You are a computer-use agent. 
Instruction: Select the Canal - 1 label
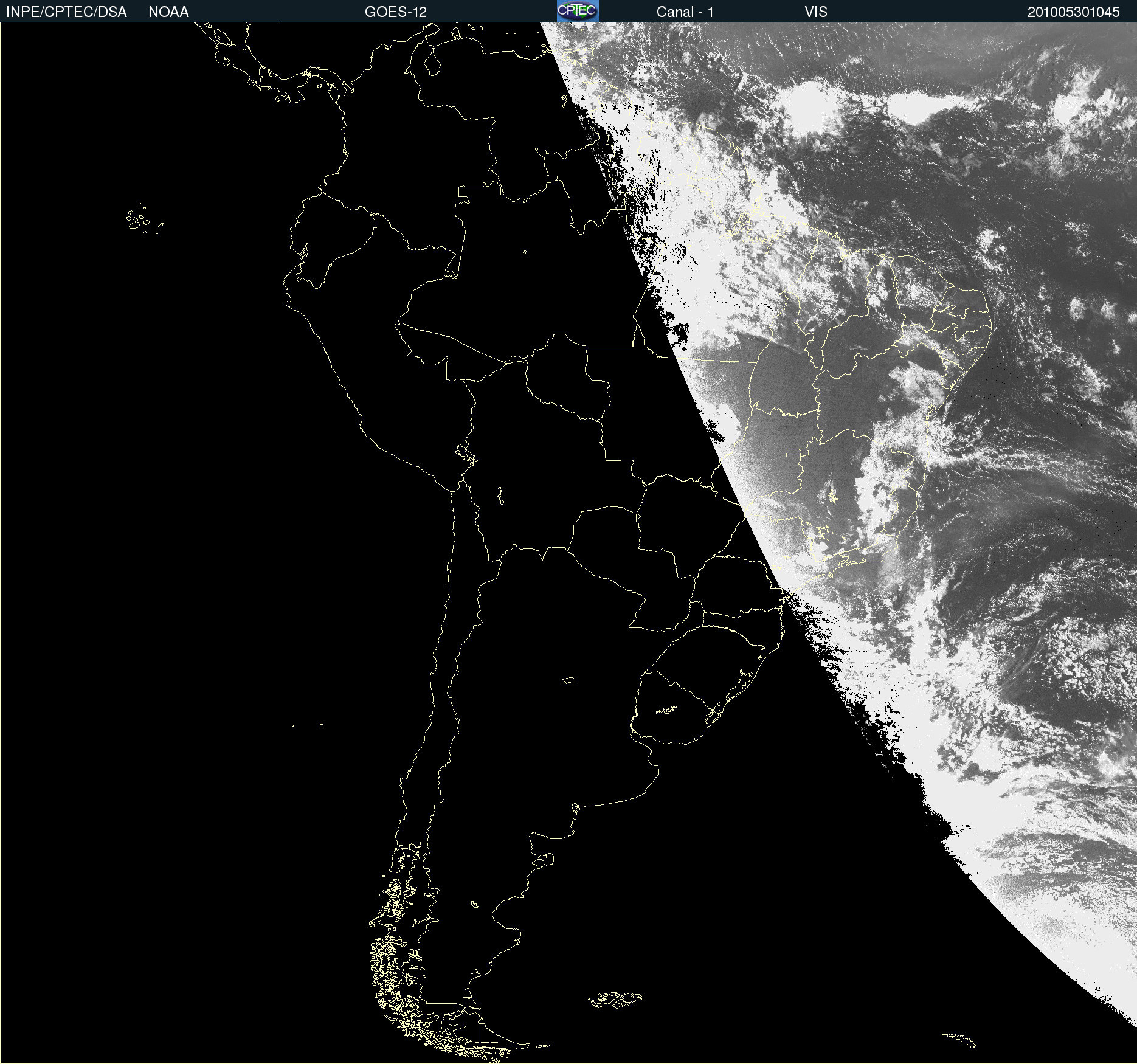tap(685, 12)
